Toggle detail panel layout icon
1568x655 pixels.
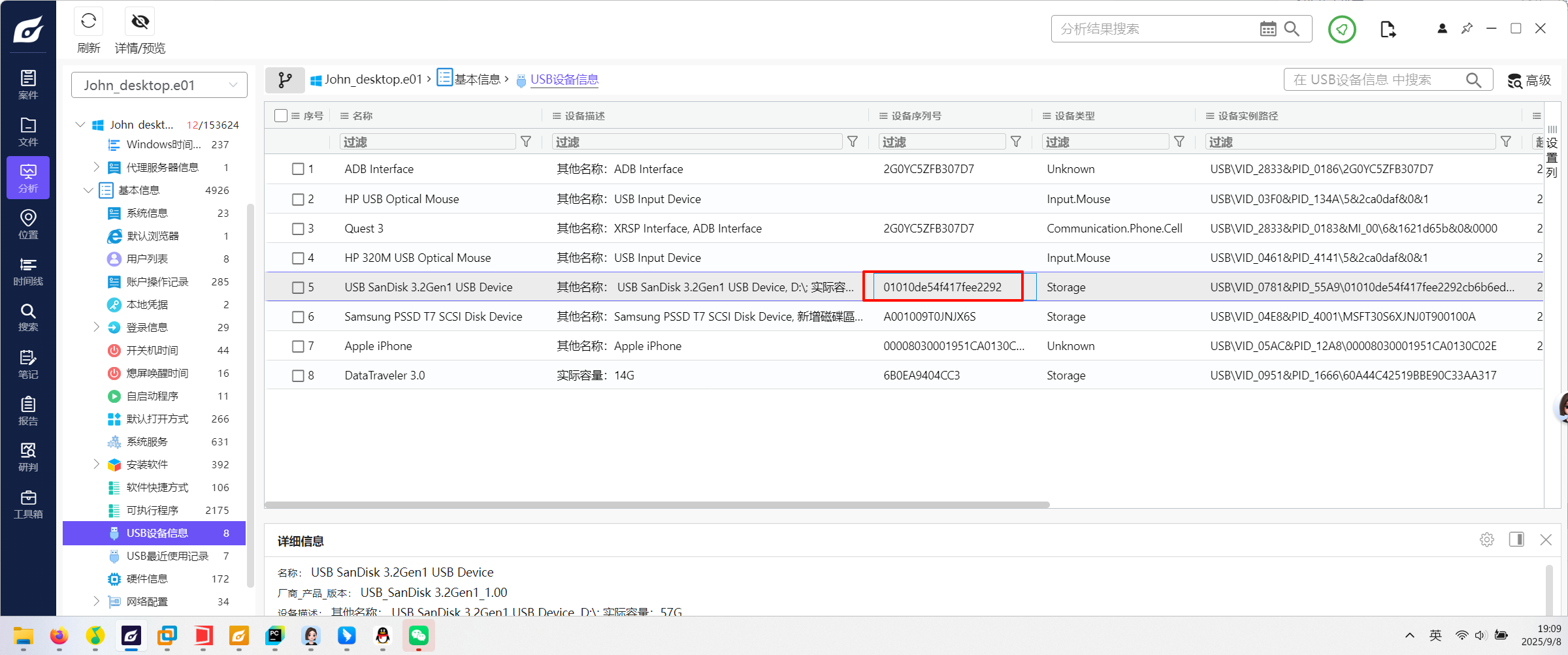coord(1516,539)
